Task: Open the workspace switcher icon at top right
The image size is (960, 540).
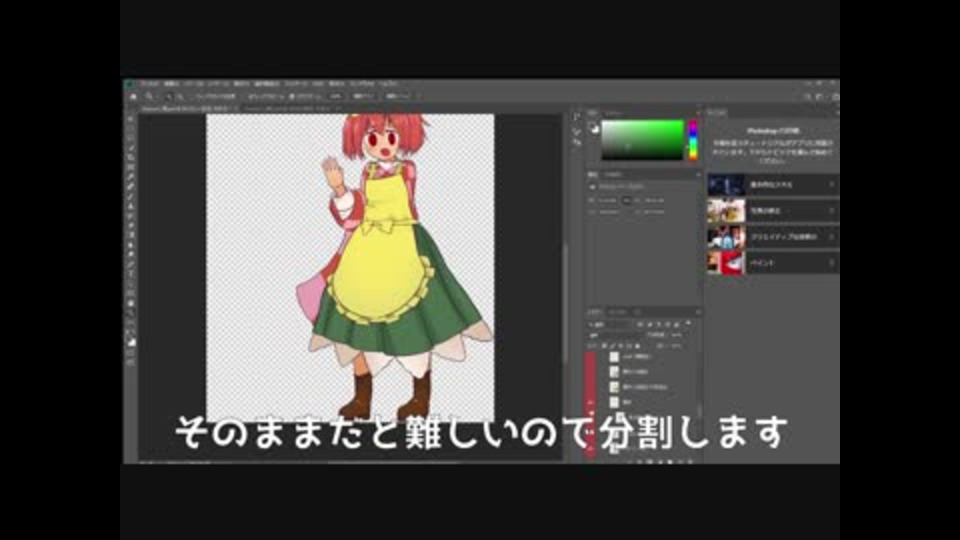Action: point(820,97)
